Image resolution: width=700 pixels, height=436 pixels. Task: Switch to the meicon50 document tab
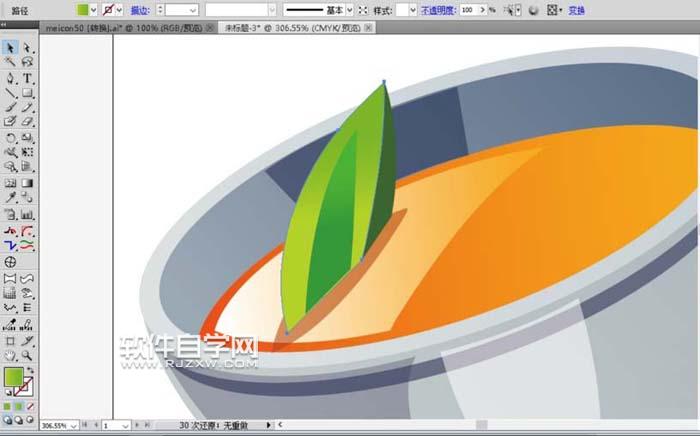(124, 28)
